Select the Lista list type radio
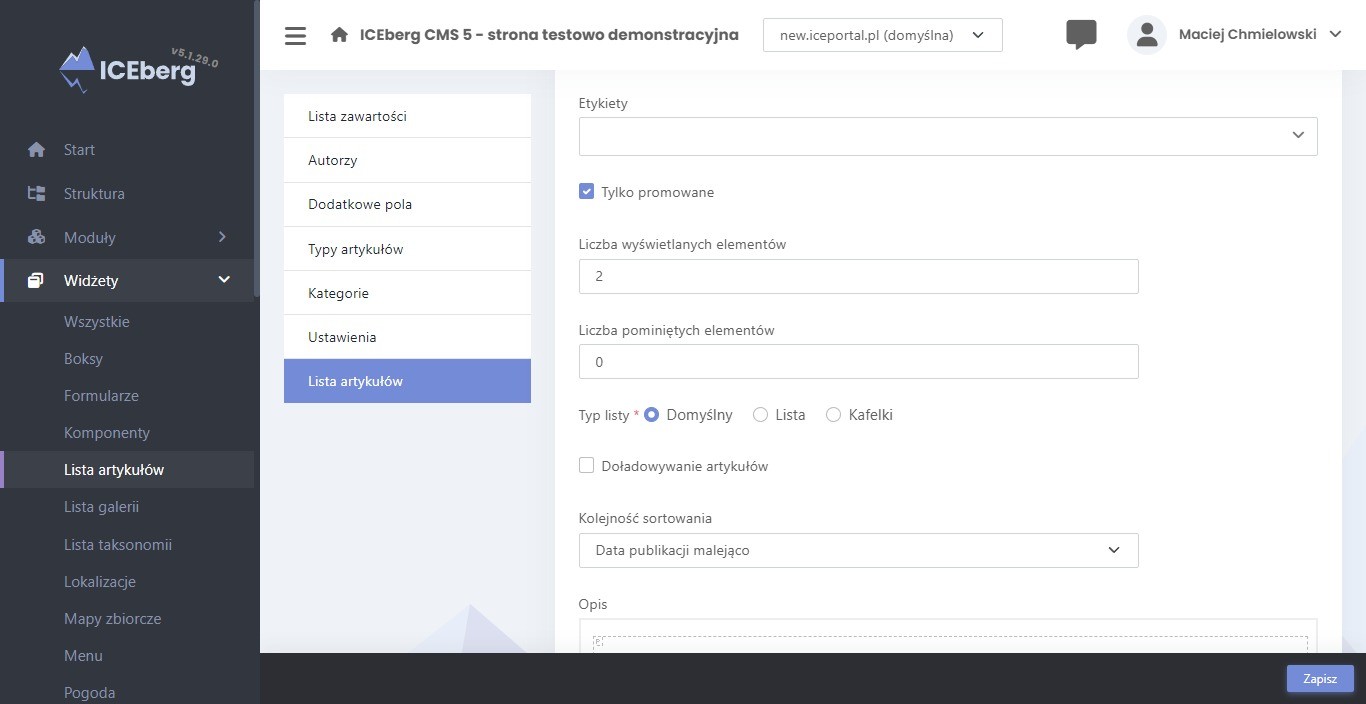1366x704 pixels. coord(760,414)
